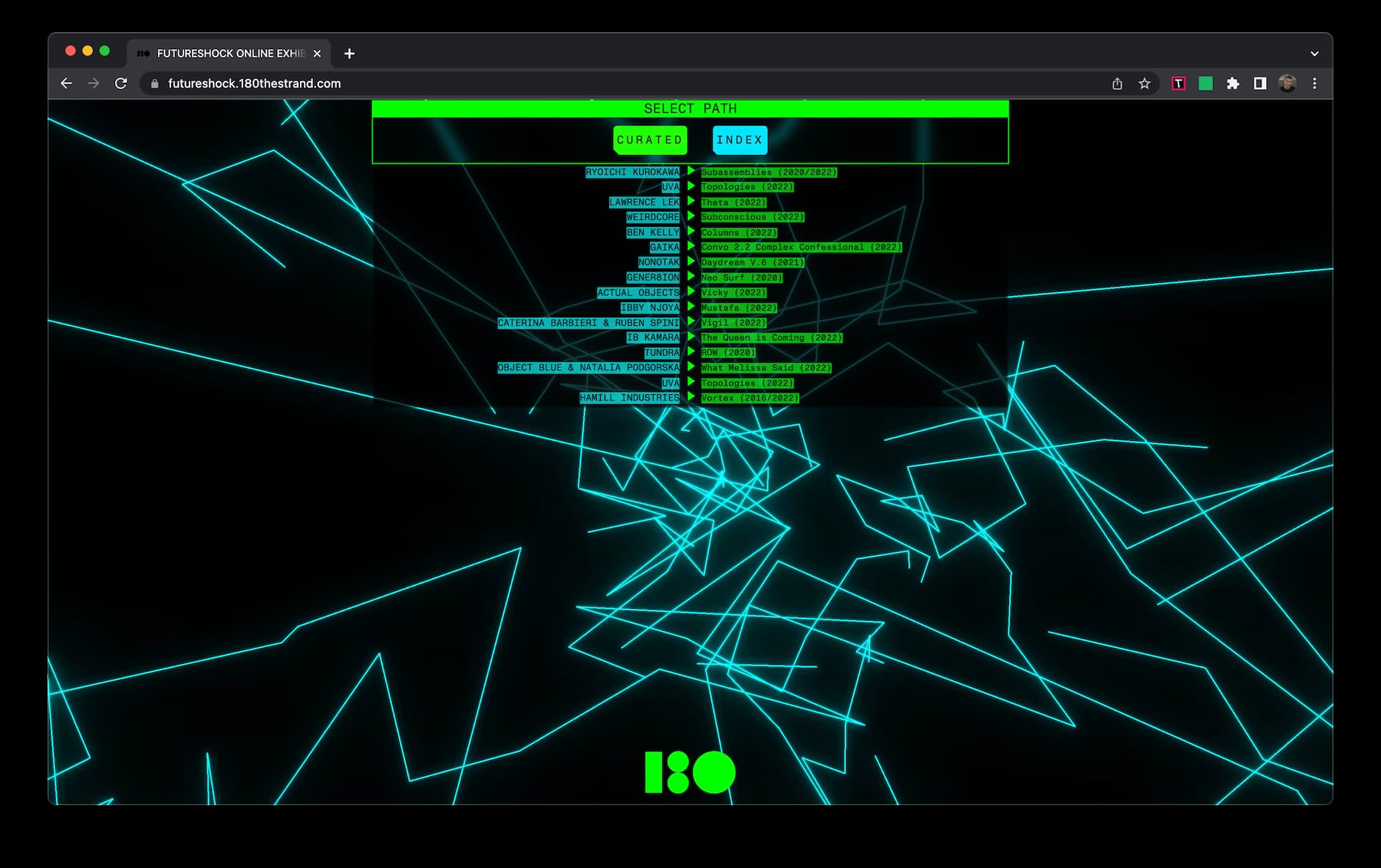Click the arrow beside Ibby Njoya
The height and width of the screenshot is (868, 1381).
coord(690,307)
